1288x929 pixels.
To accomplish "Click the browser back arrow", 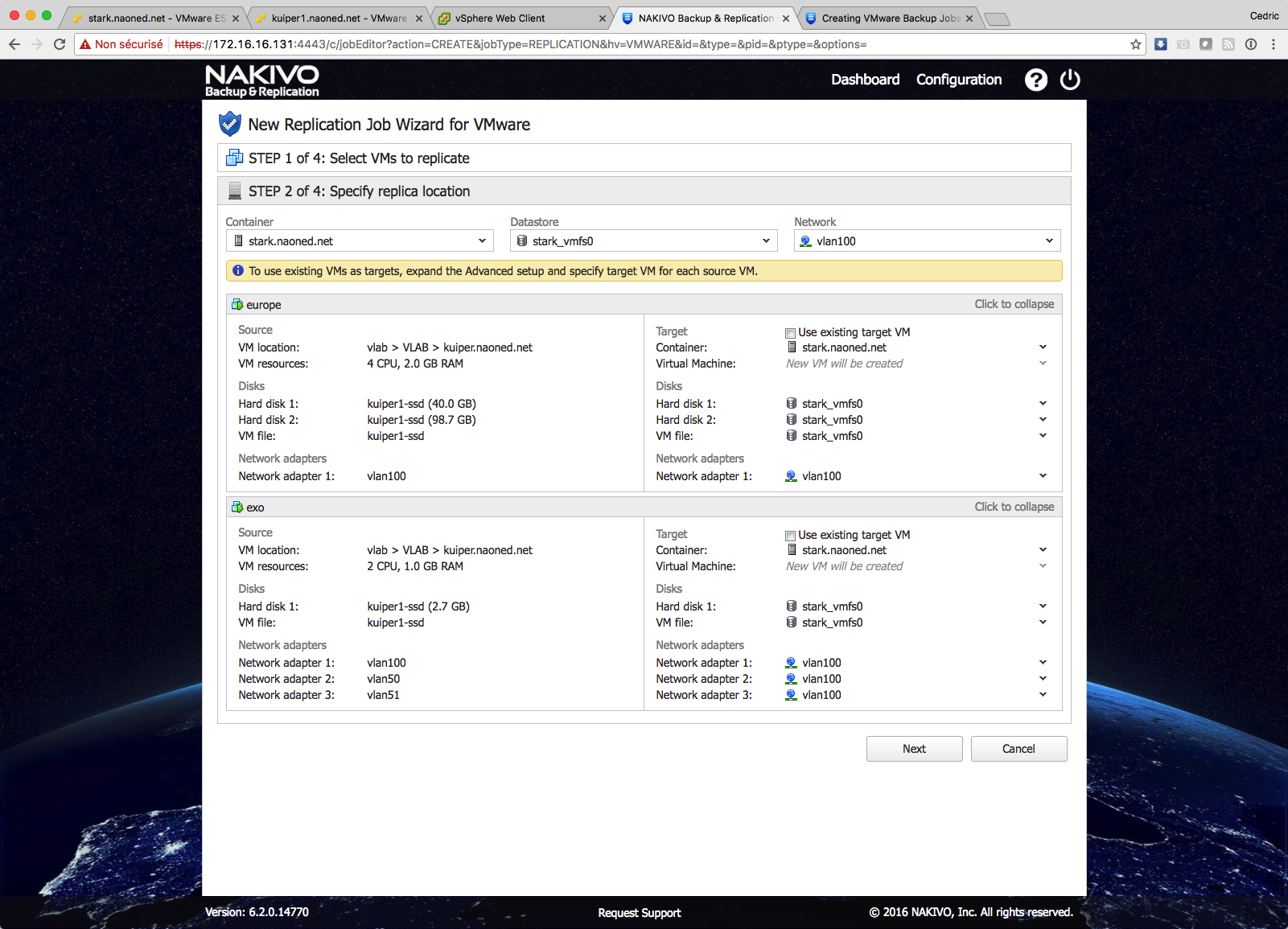I will [x=14, y=44].
